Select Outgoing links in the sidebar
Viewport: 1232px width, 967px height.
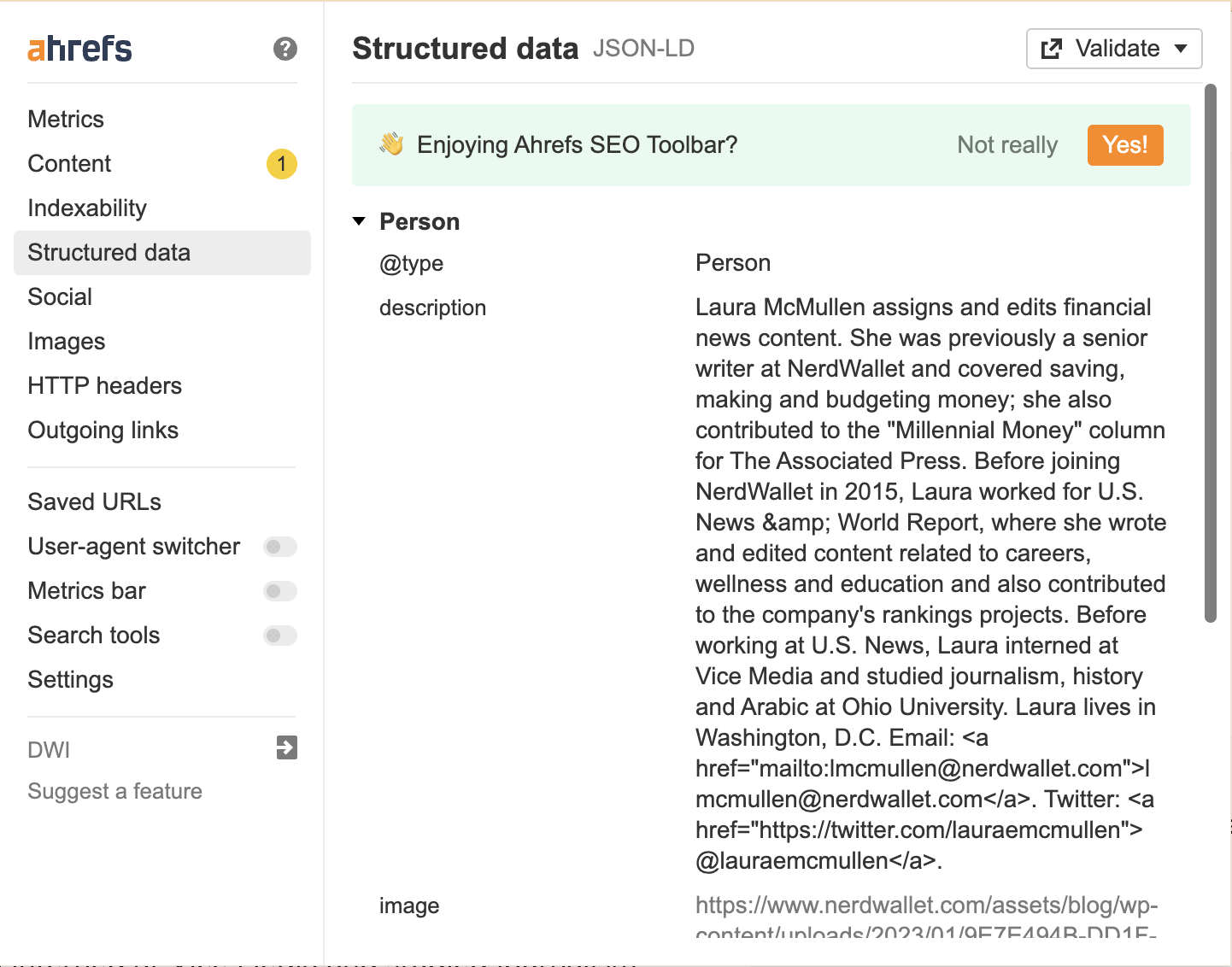click(x=103, y=431)
